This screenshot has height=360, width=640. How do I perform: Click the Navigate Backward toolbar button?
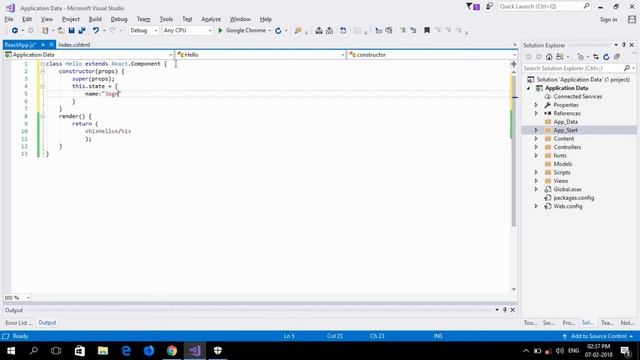pyautogui.click(x=15, y=31)
